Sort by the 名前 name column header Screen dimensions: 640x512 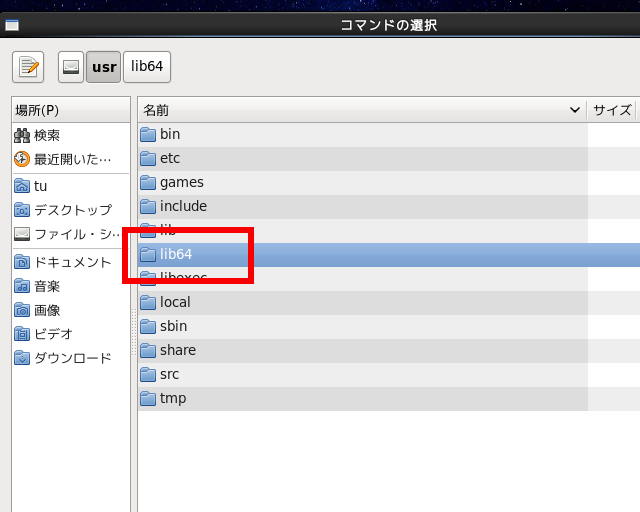360,110
